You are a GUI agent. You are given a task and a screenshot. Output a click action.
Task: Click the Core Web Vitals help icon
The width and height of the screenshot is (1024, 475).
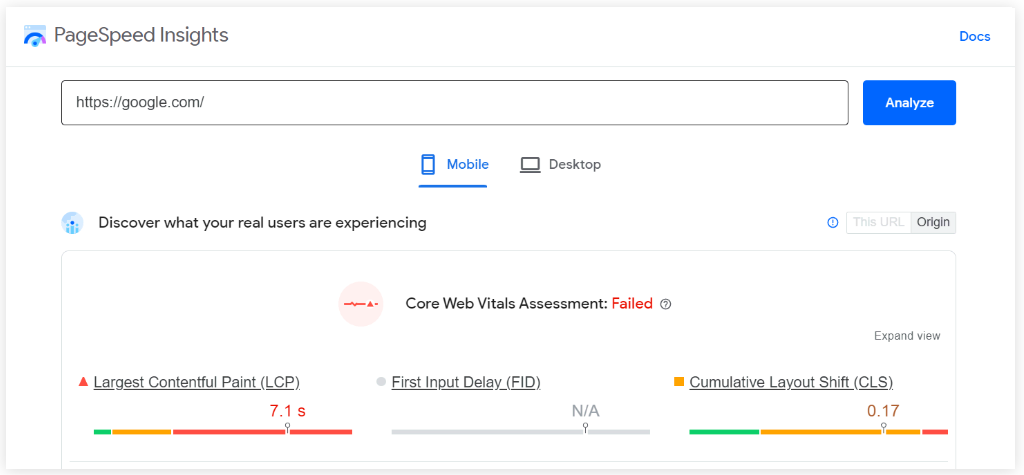tap(665, 304)
